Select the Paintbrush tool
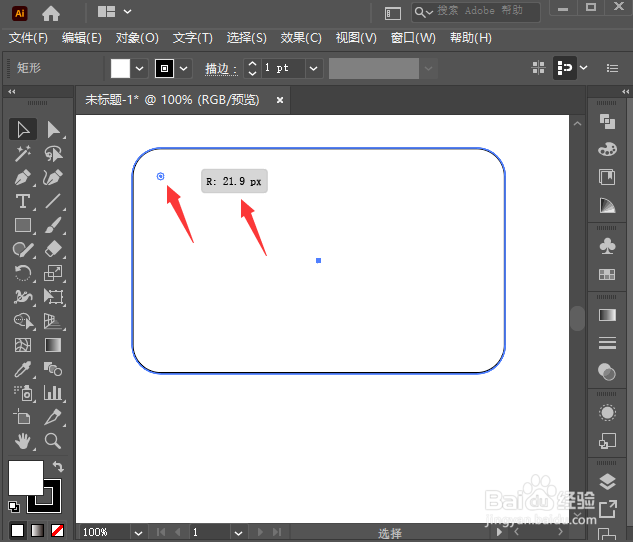This screenshot has width=633, height=542. pyautogui.click(x=53, y=225)
